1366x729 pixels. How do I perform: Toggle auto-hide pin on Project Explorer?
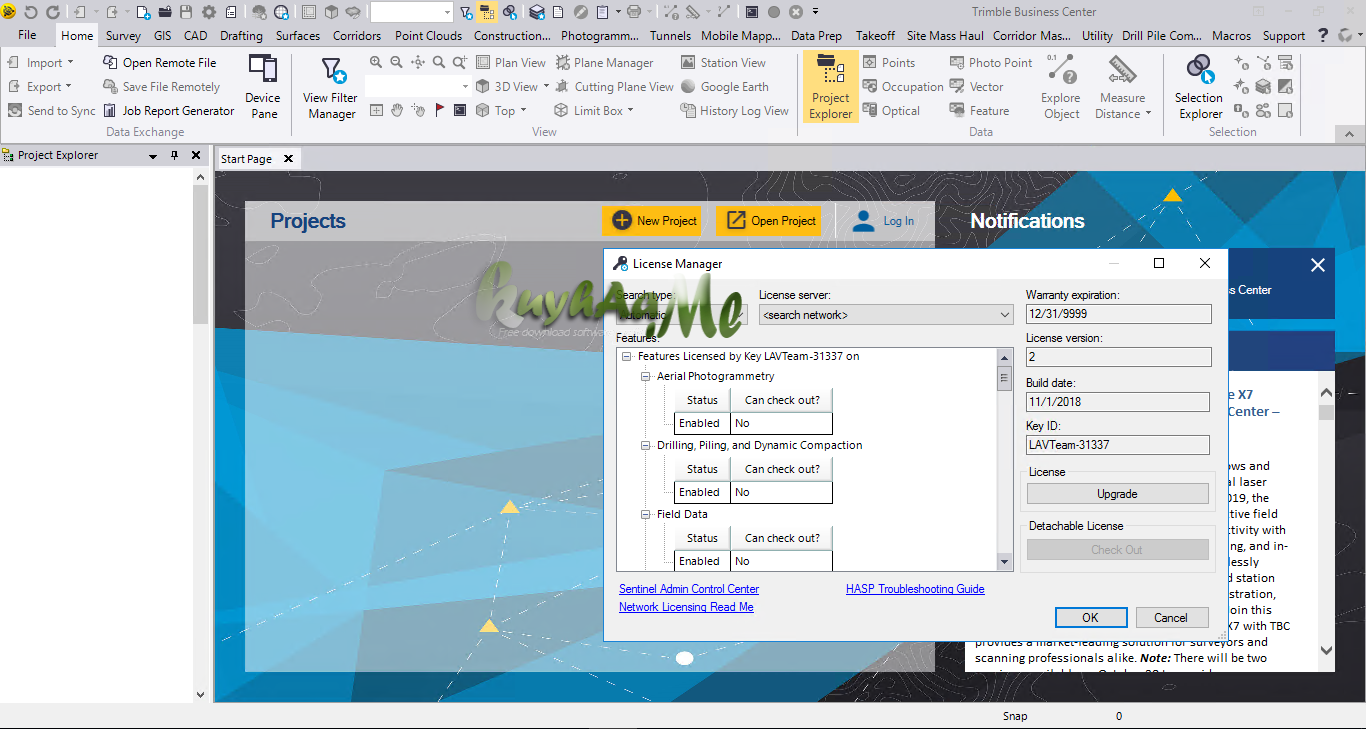pyautogui.click(x=174, y=156)
